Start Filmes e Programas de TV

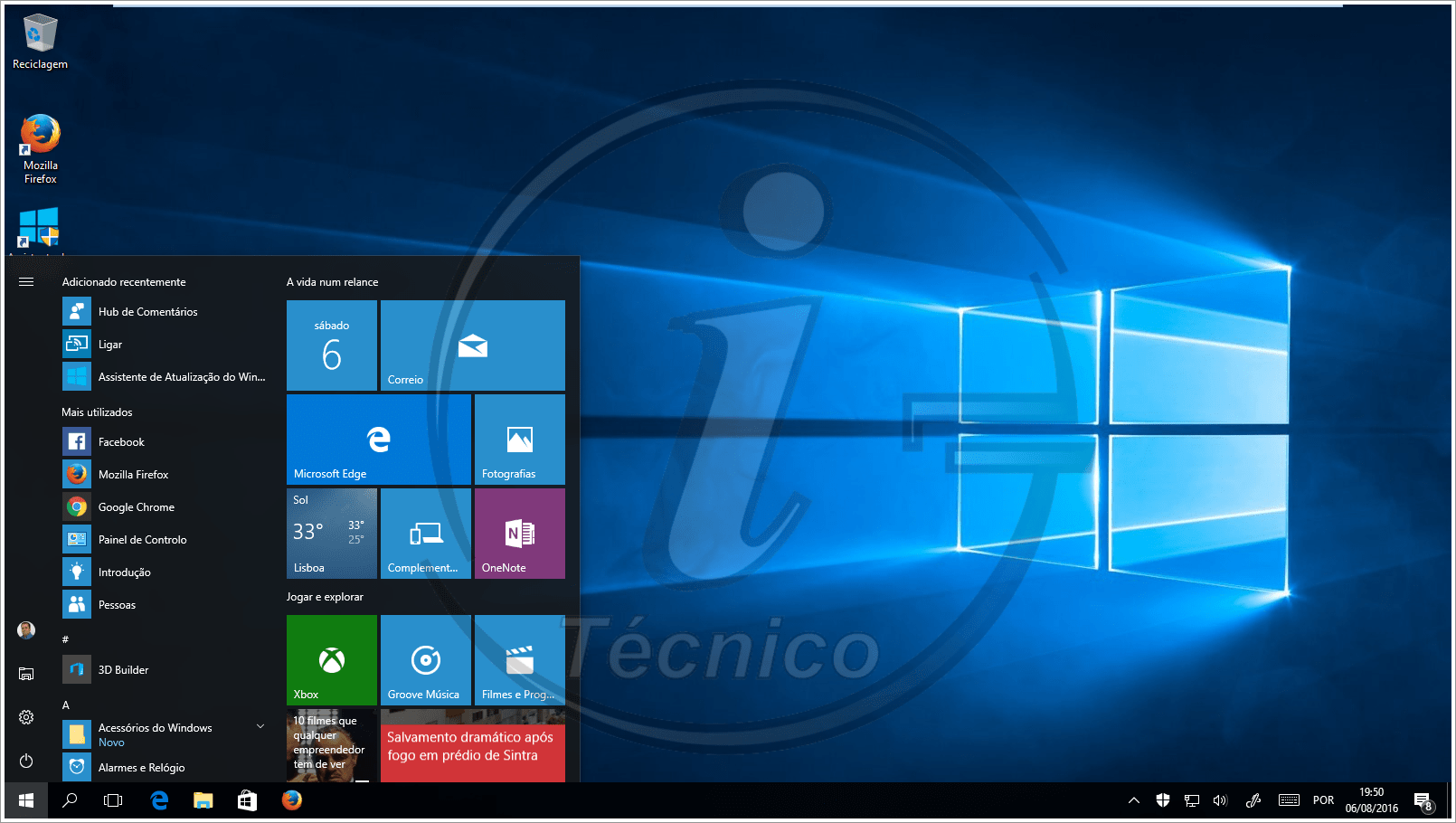pos(518,659)
